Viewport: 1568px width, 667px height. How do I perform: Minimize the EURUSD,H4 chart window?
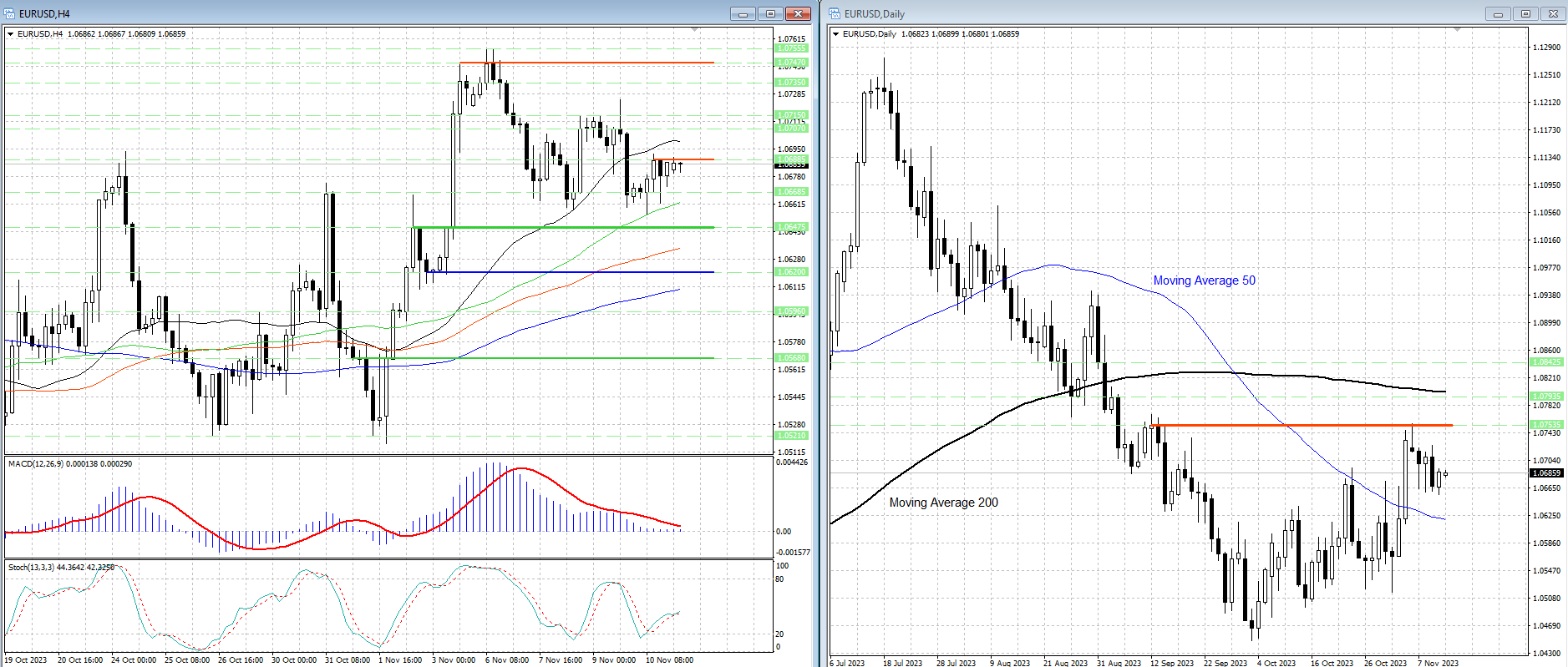click(x=743, y=13)
